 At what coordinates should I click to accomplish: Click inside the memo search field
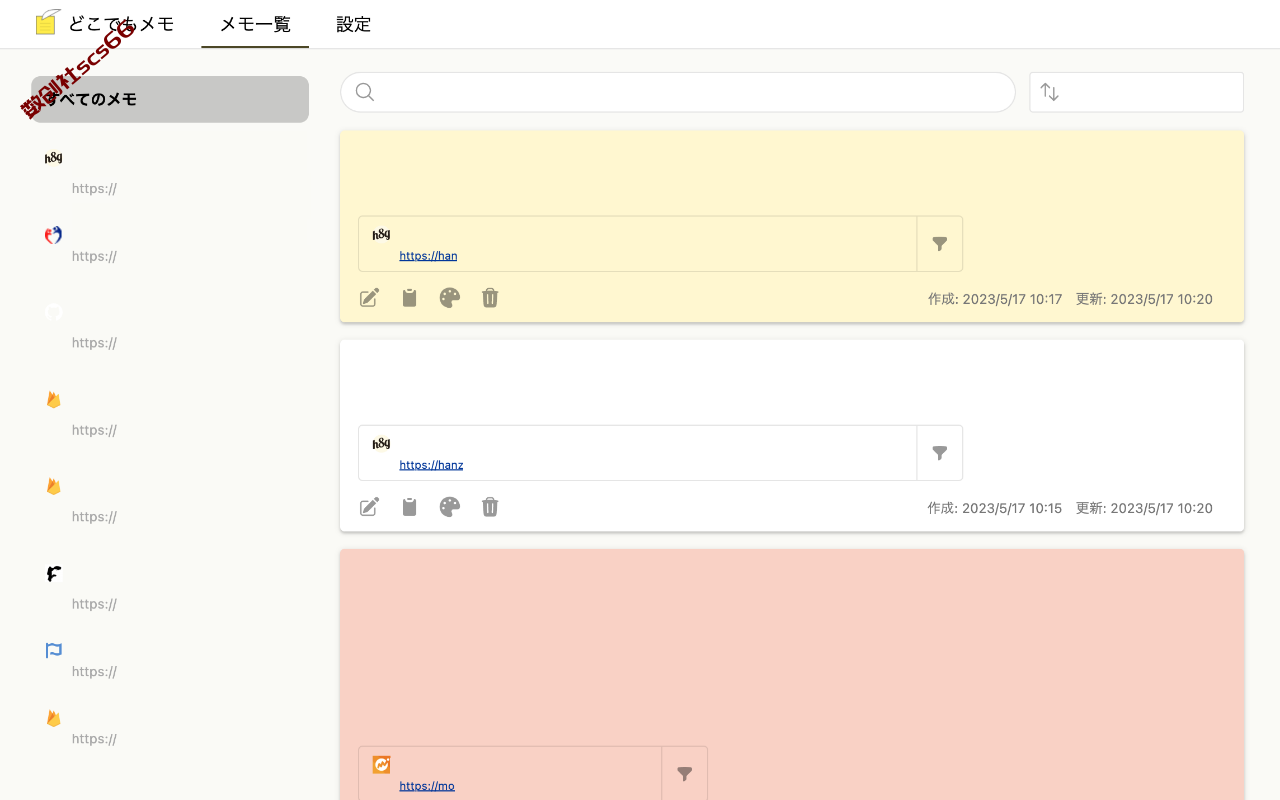tap(678, 92)
